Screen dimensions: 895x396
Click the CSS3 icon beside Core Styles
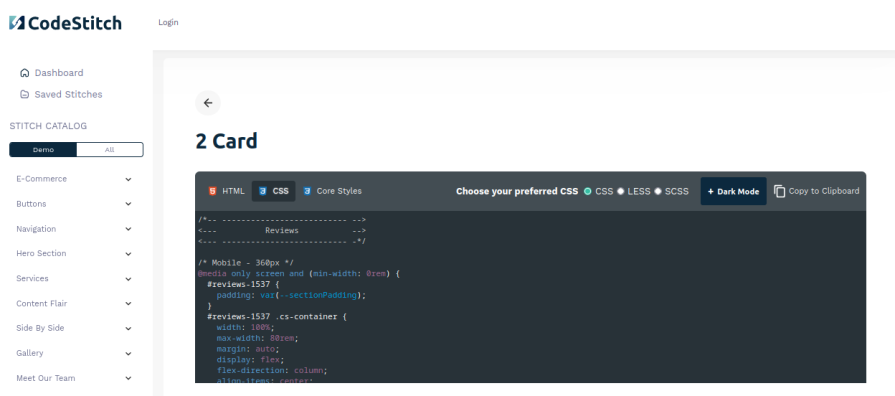pos(307,191)
